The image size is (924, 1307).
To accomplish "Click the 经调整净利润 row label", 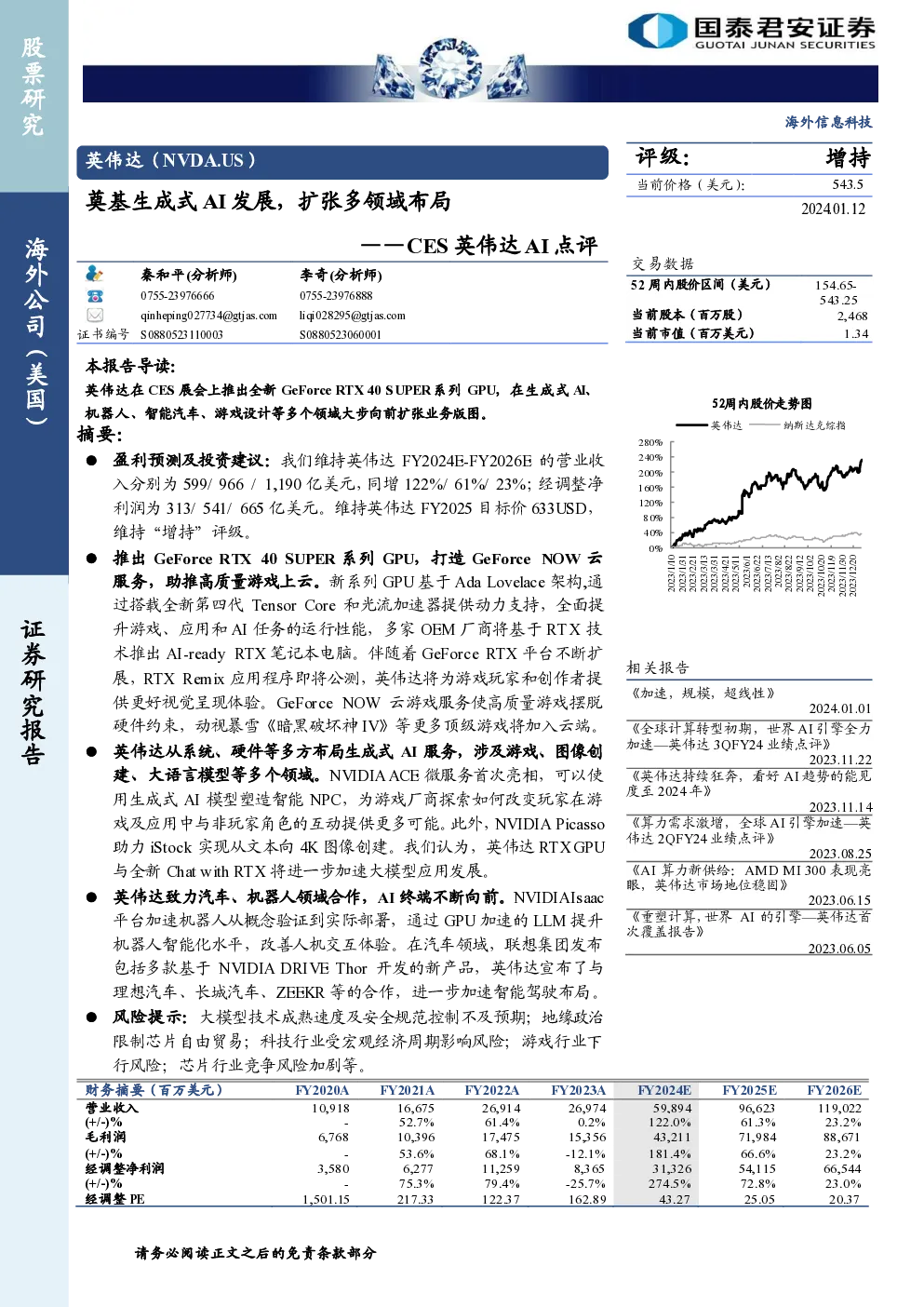I will pos(125,1169).
